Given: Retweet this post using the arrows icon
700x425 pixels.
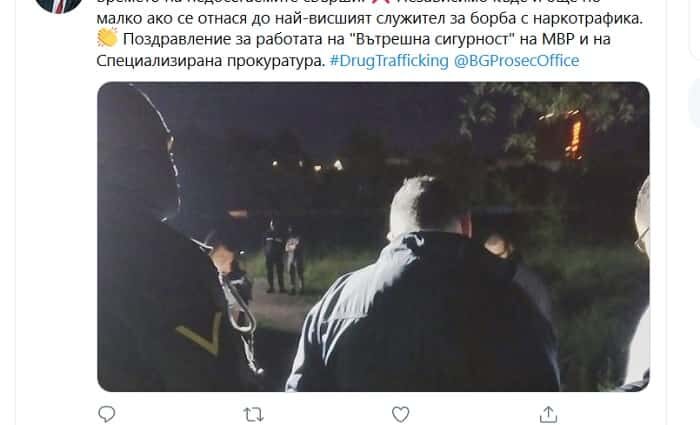Looking at the screenshot, I should pos(253,415).
